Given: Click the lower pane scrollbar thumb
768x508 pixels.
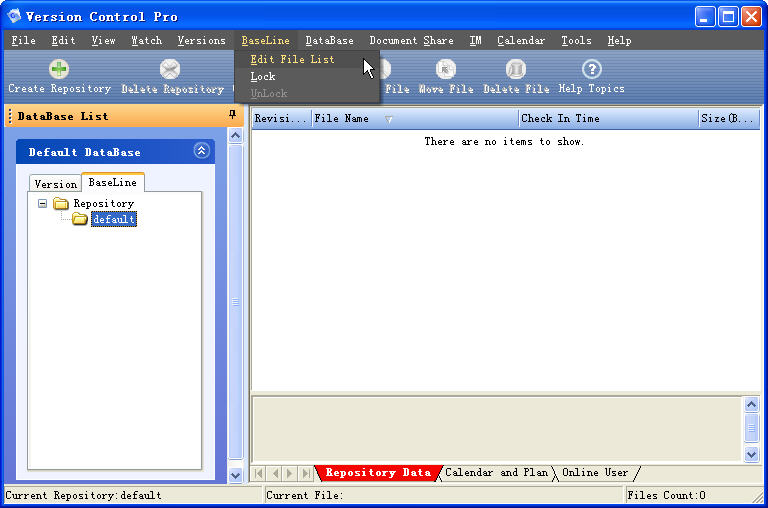Looking at the screenshot, I should tap(751, 428).
